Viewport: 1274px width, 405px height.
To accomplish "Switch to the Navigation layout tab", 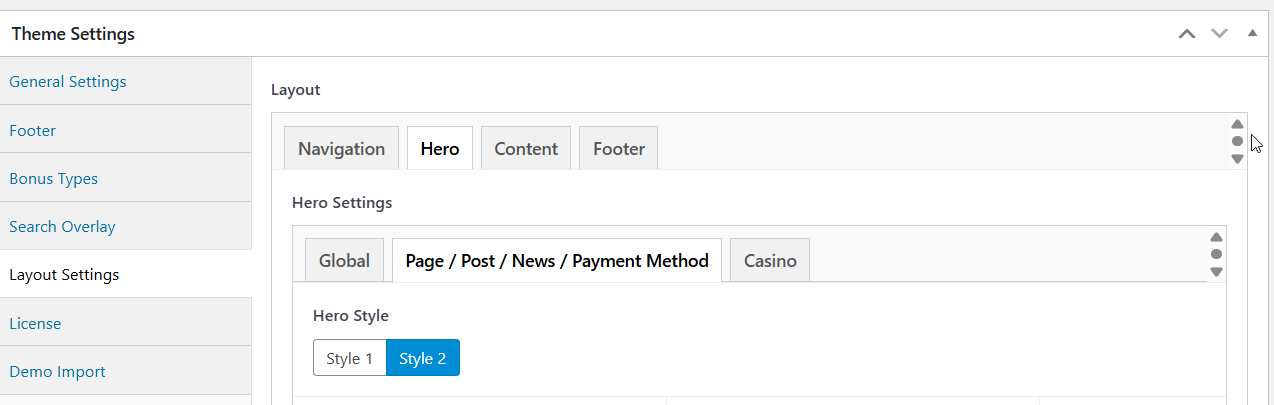I will (x=341, y=149).
